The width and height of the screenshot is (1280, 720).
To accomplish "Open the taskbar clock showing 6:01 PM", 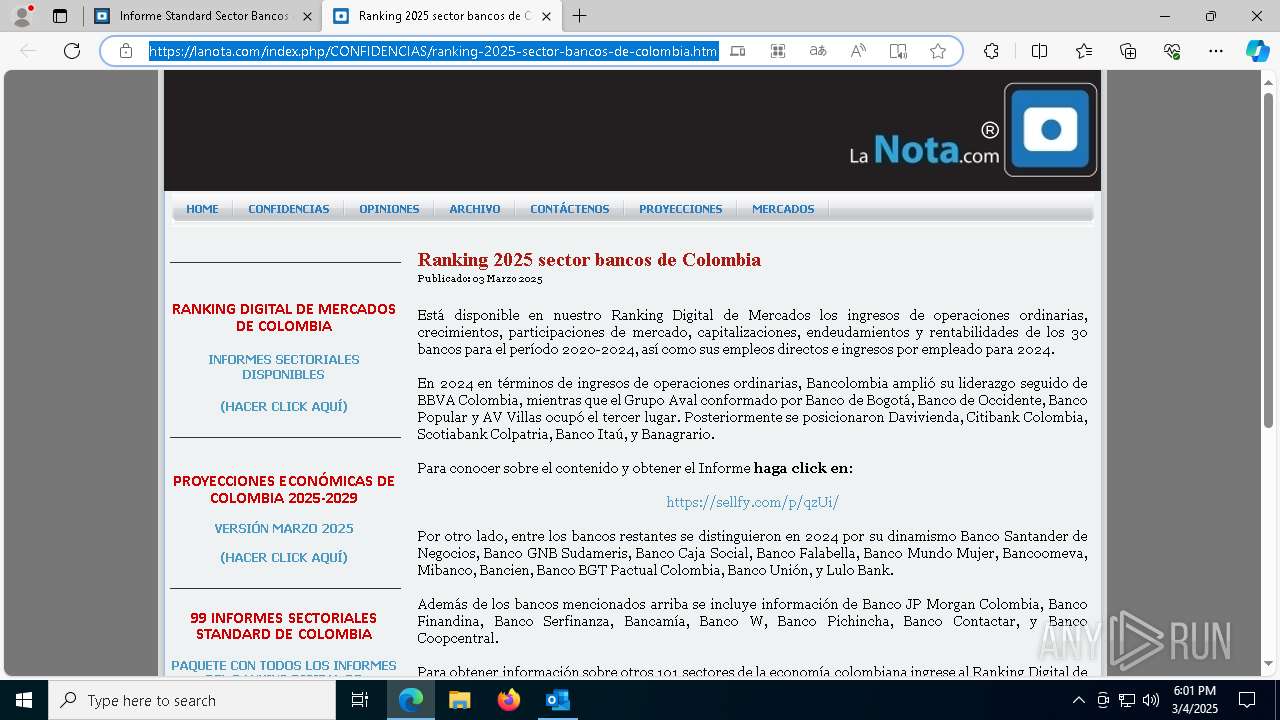I will (1195, 700).
